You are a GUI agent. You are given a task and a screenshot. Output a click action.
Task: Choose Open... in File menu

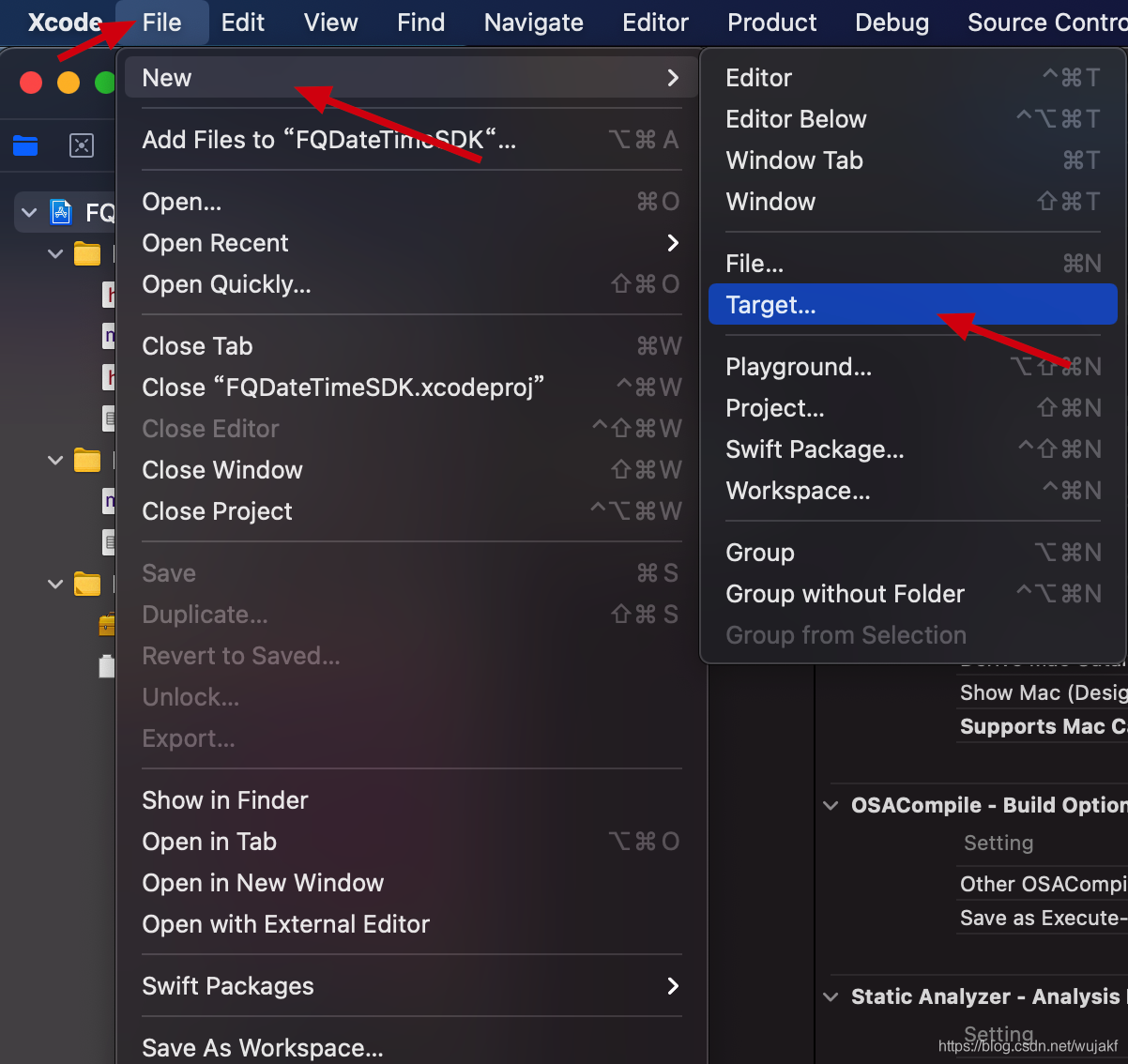tap(411, 202)
